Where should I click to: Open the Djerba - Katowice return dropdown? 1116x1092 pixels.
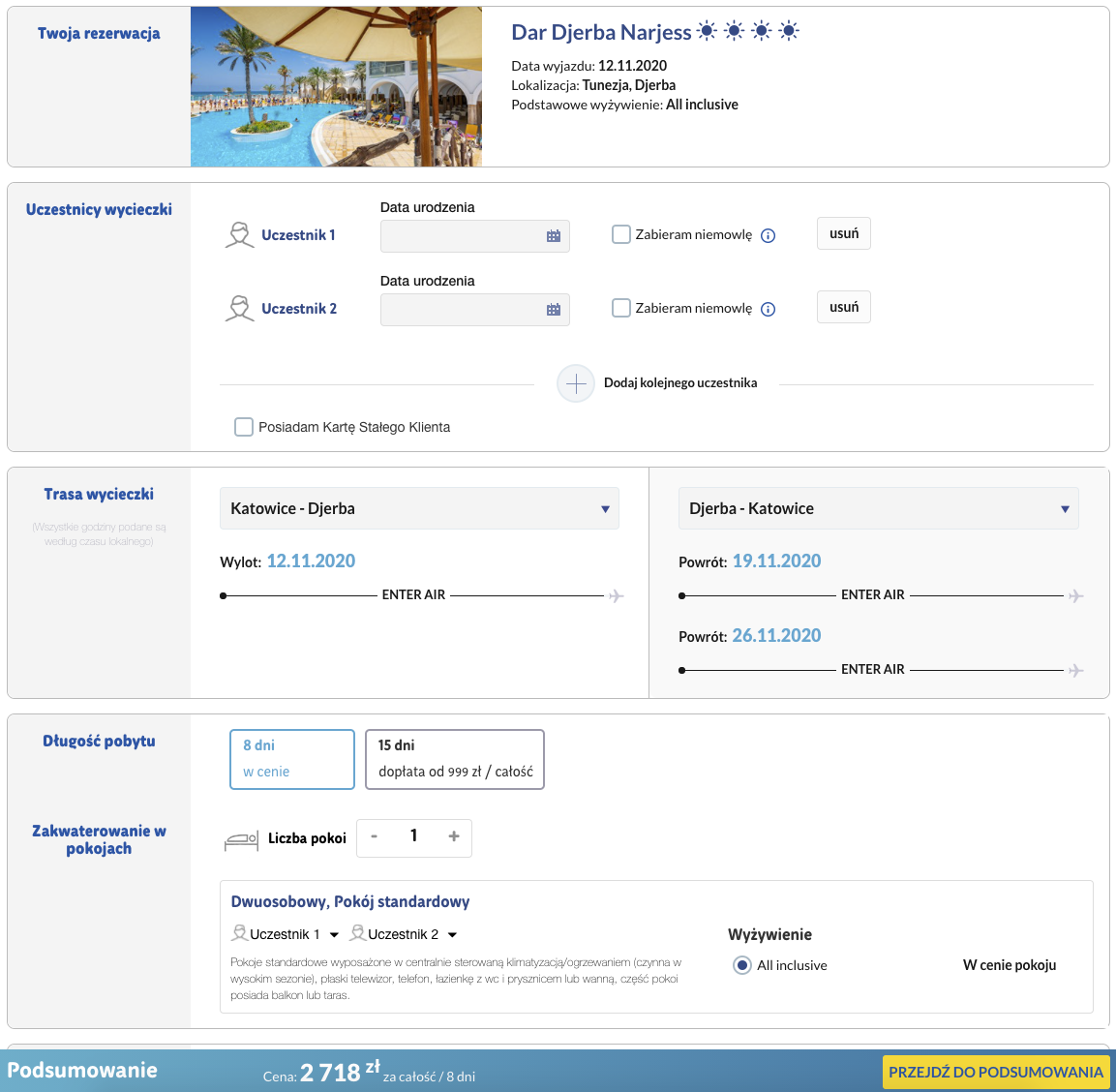click(878, 508)
